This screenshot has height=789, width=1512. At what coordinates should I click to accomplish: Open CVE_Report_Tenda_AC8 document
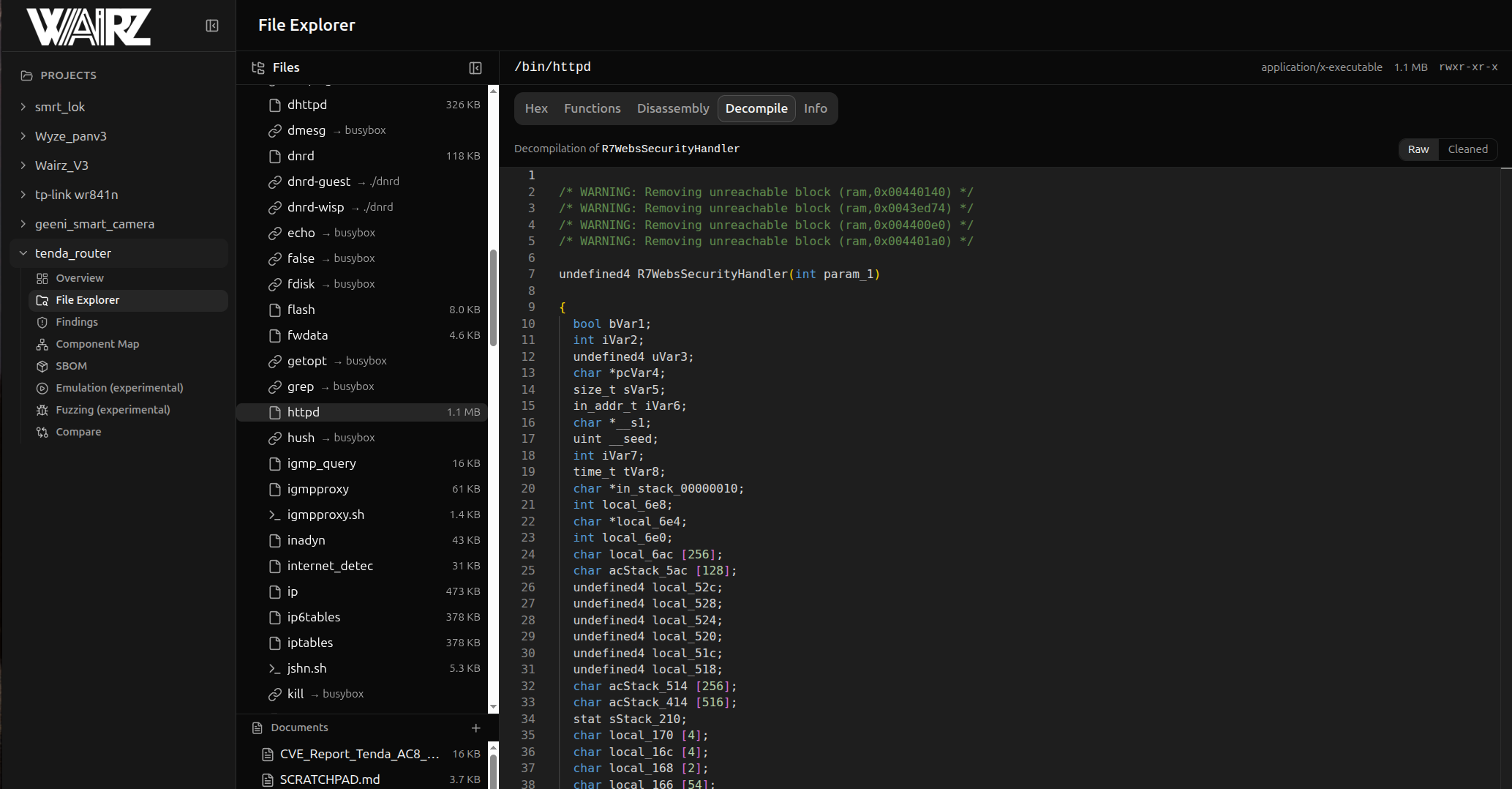point(358,754)
